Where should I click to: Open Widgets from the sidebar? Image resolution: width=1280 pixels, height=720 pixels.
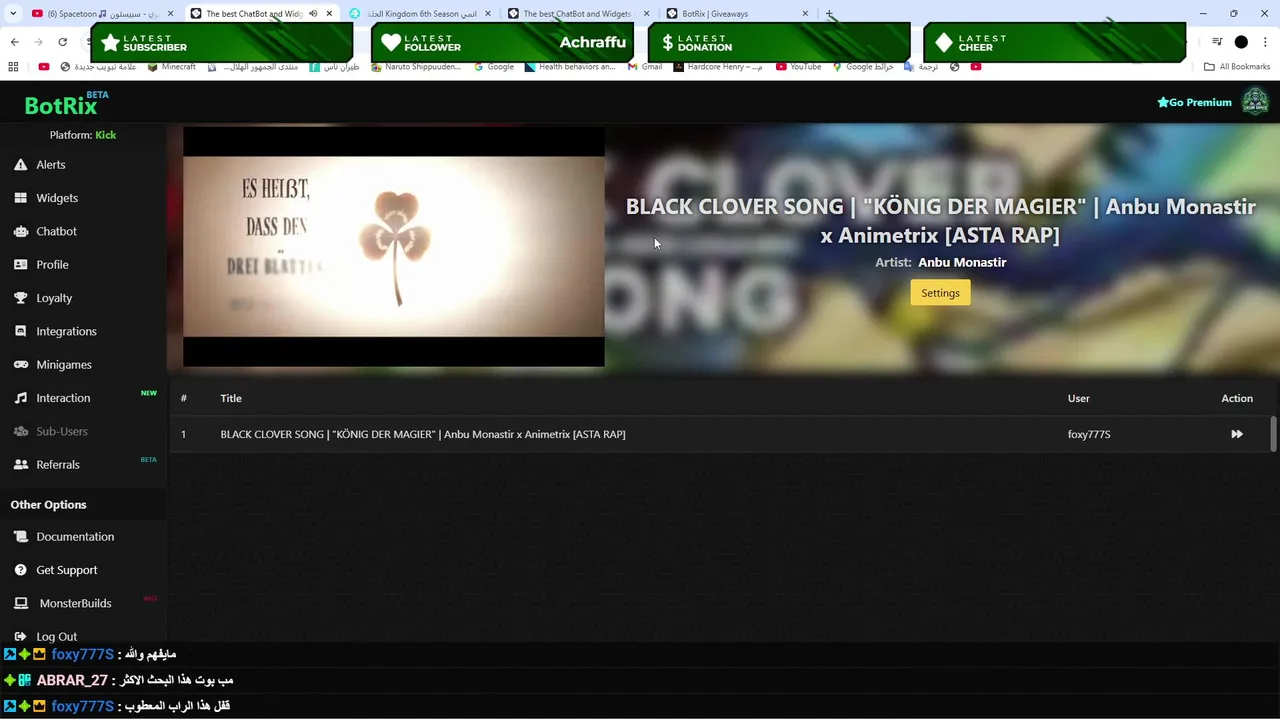point(57,198)
